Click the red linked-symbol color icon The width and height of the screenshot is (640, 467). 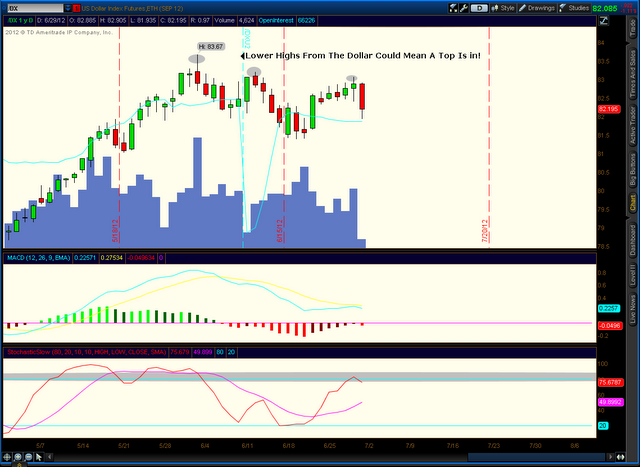point(76,8)
